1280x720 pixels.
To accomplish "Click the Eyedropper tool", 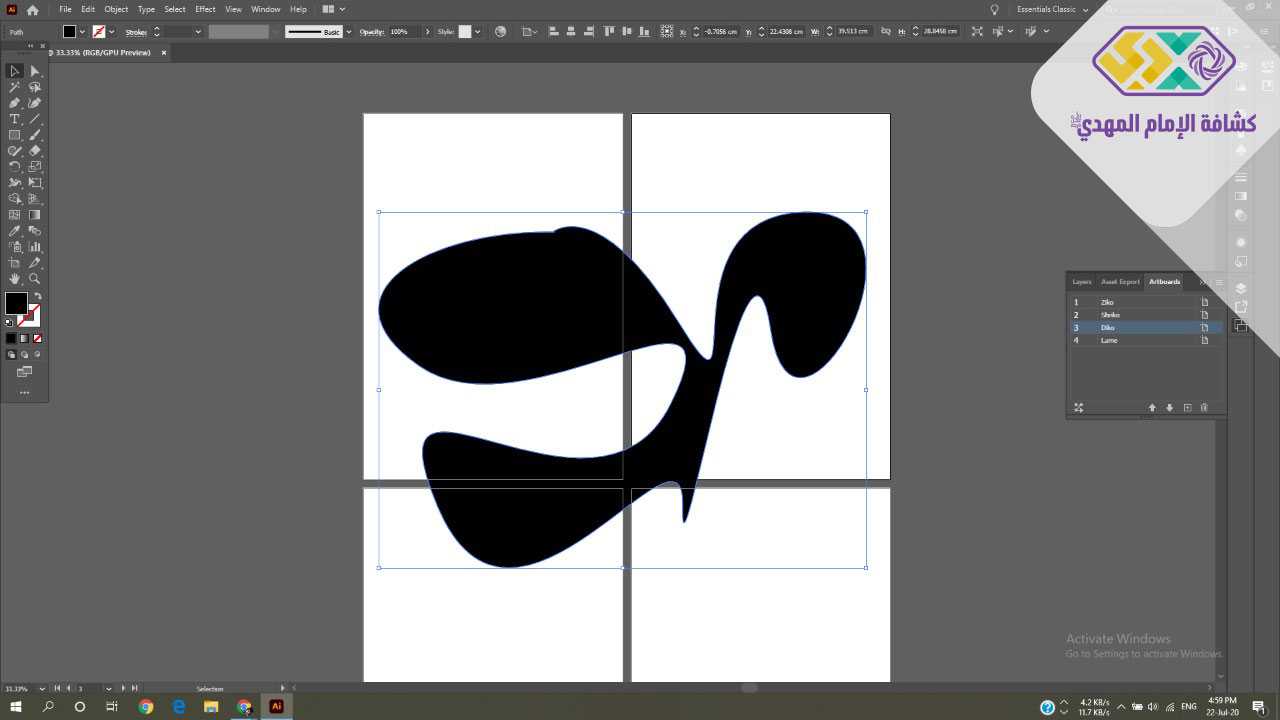I will click(x=14, y=231).
